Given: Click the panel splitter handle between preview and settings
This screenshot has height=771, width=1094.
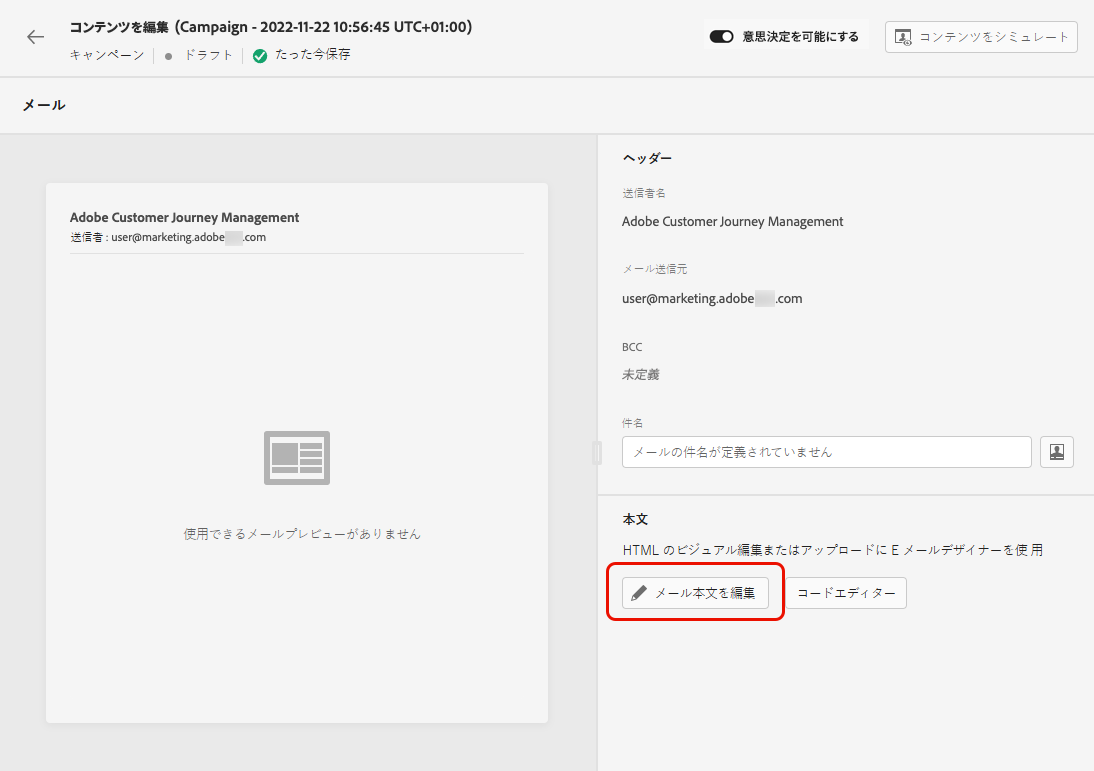Looking at the screenshot, I should [x=597, y=453].
